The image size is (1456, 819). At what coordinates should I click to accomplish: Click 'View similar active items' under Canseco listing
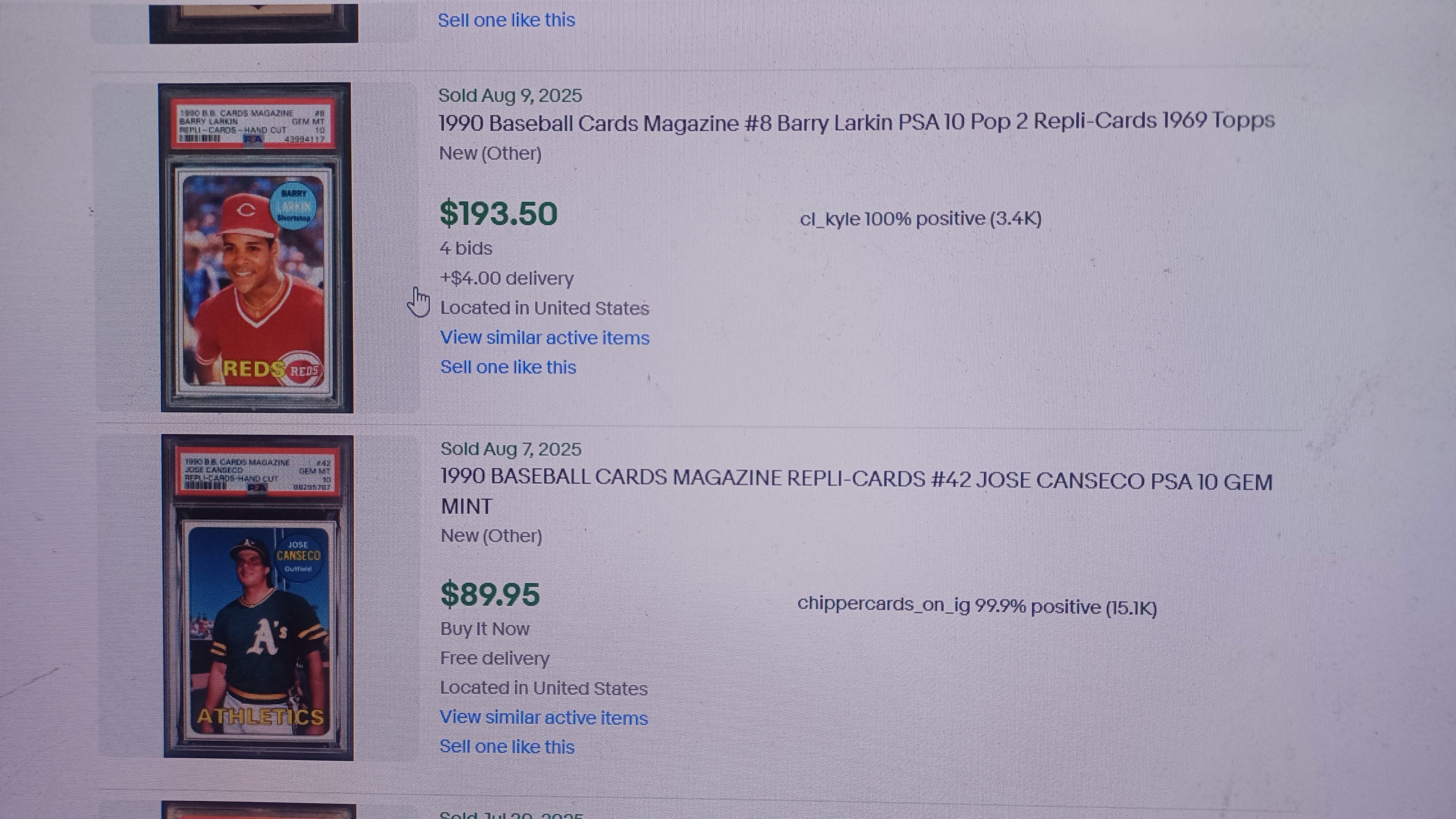tap(544, 717)
